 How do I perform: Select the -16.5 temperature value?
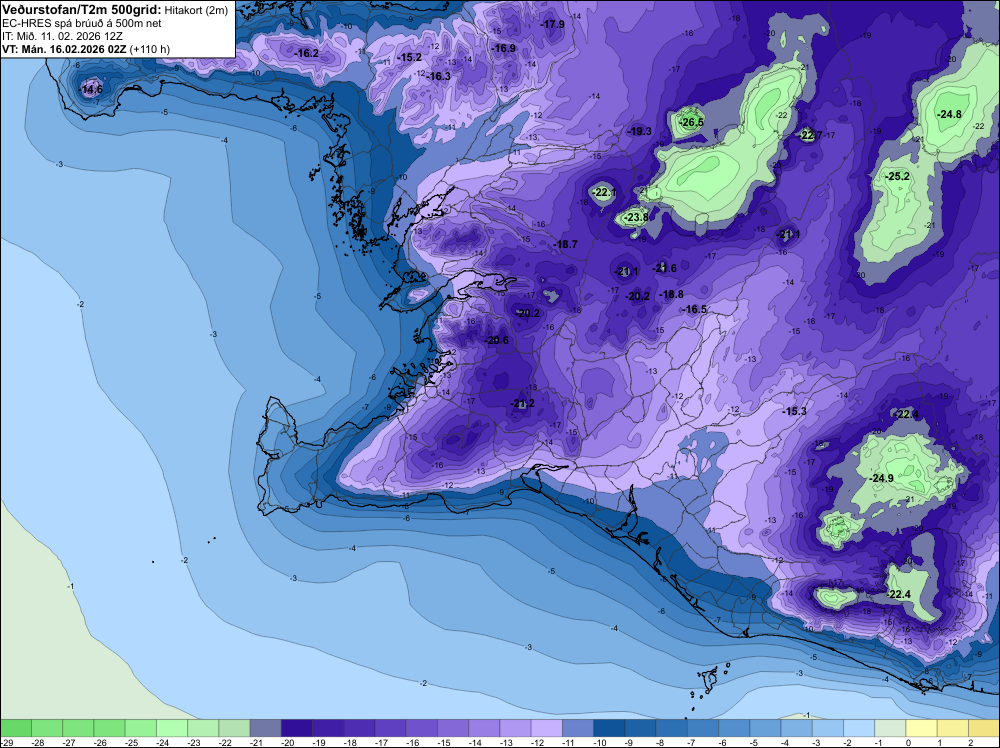point(695,309)
